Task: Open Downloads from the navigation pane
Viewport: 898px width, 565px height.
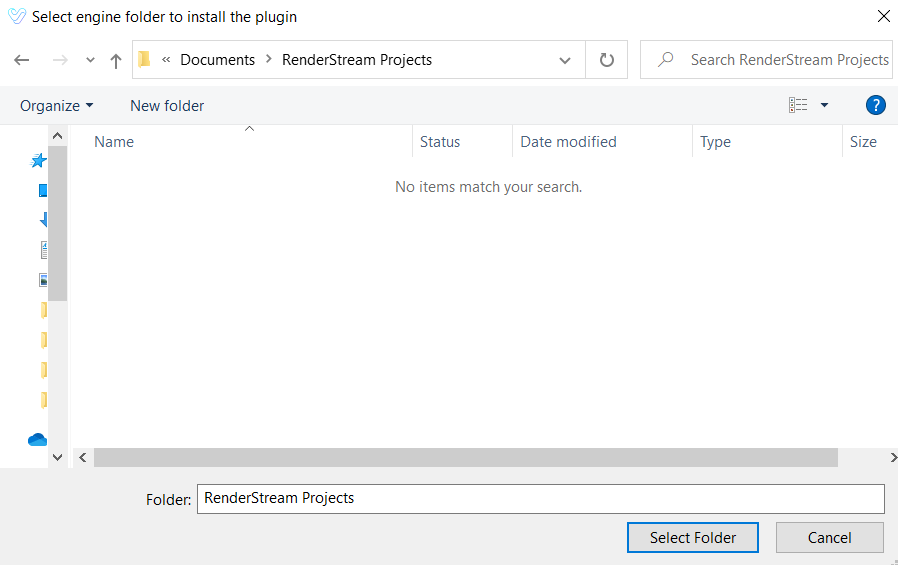Action: [44, 220]
